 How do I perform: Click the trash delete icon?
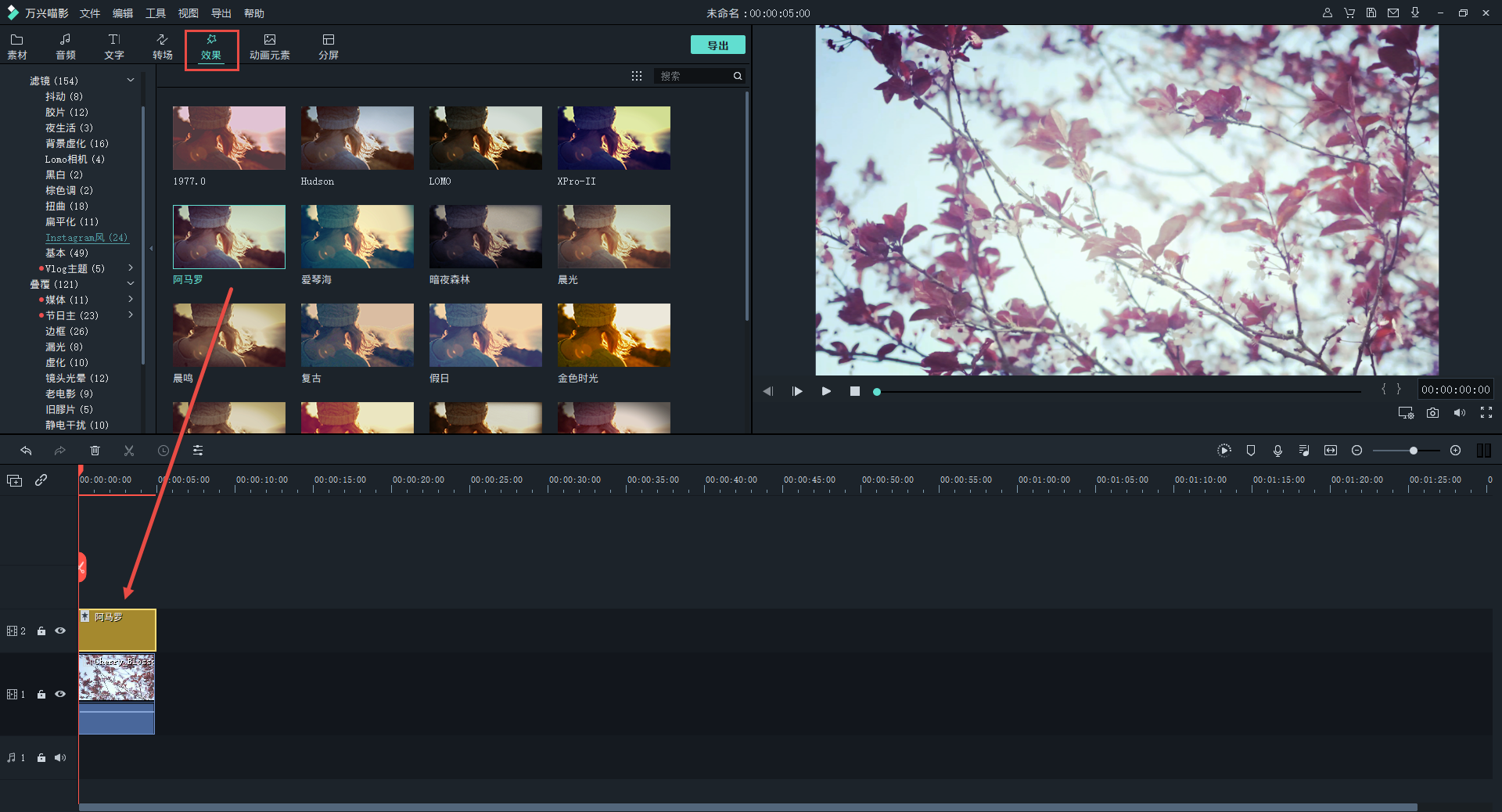click(x=95, y=451)
